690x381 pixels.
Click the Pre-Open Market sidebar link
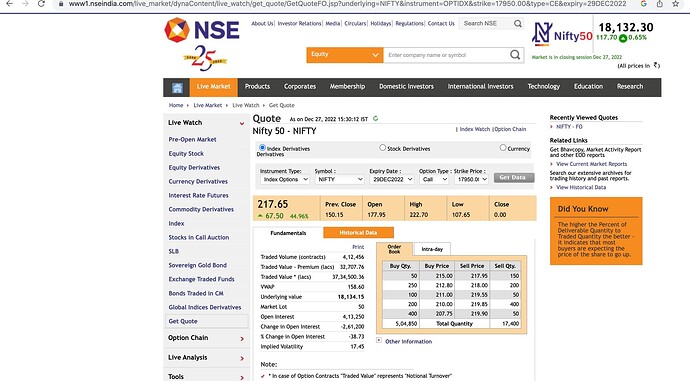(192, 139)
